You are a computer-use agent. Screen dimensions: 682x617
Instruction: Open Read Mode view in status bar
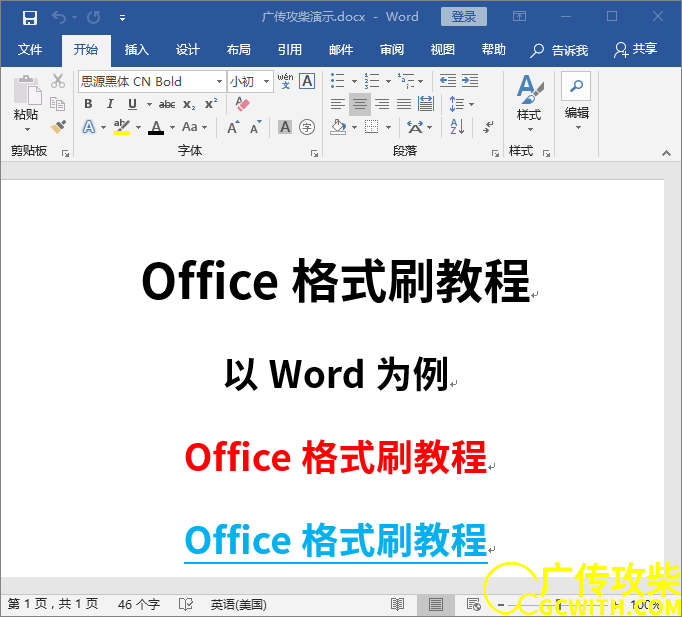coord(397,604)
